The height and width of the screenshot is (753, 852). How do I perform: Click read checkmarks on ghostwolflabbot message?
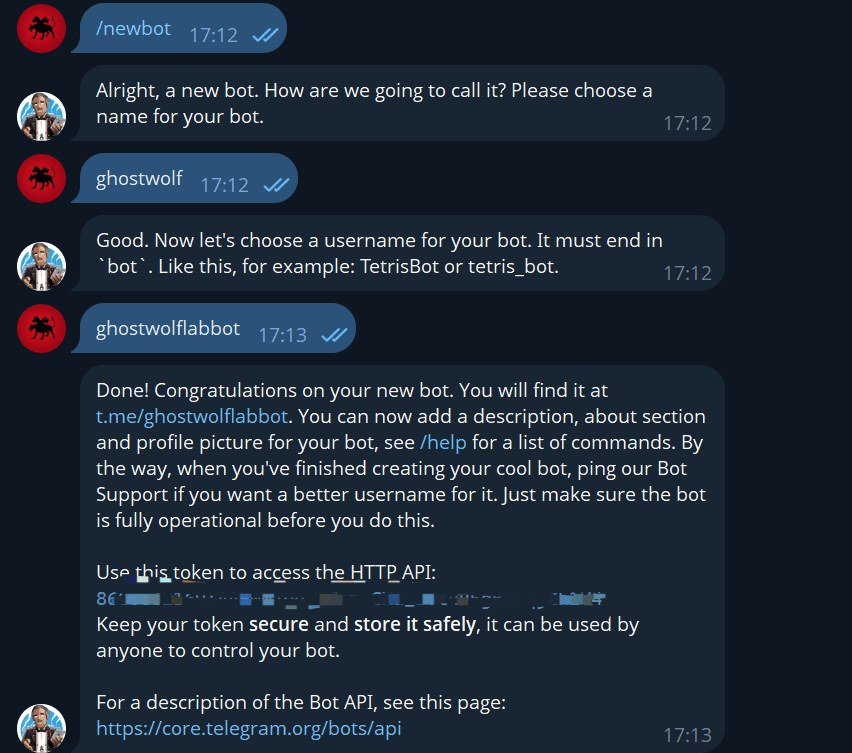[x=334, y=335]
